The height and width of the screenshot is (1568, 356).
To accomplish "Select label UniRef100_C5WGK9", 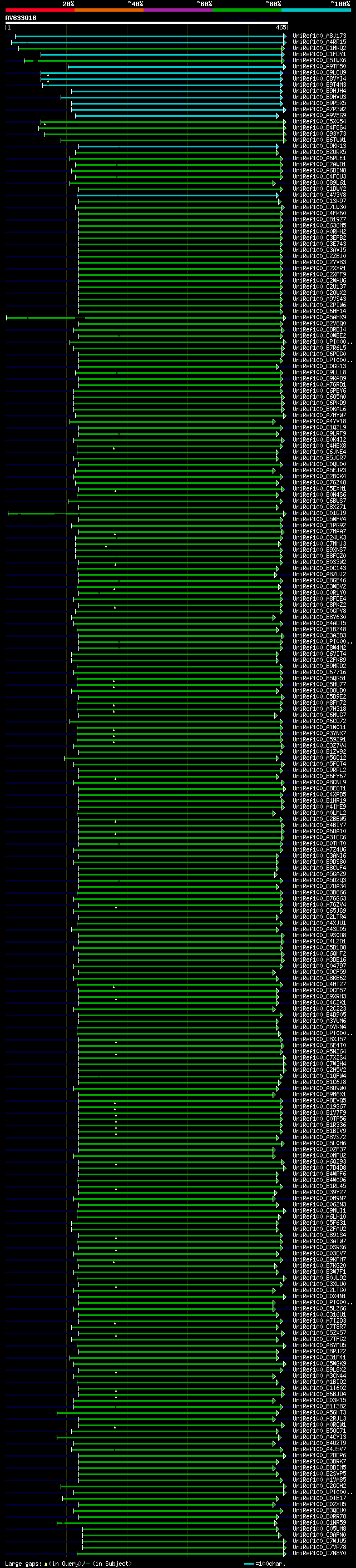I will click(x=319, y=1363).
